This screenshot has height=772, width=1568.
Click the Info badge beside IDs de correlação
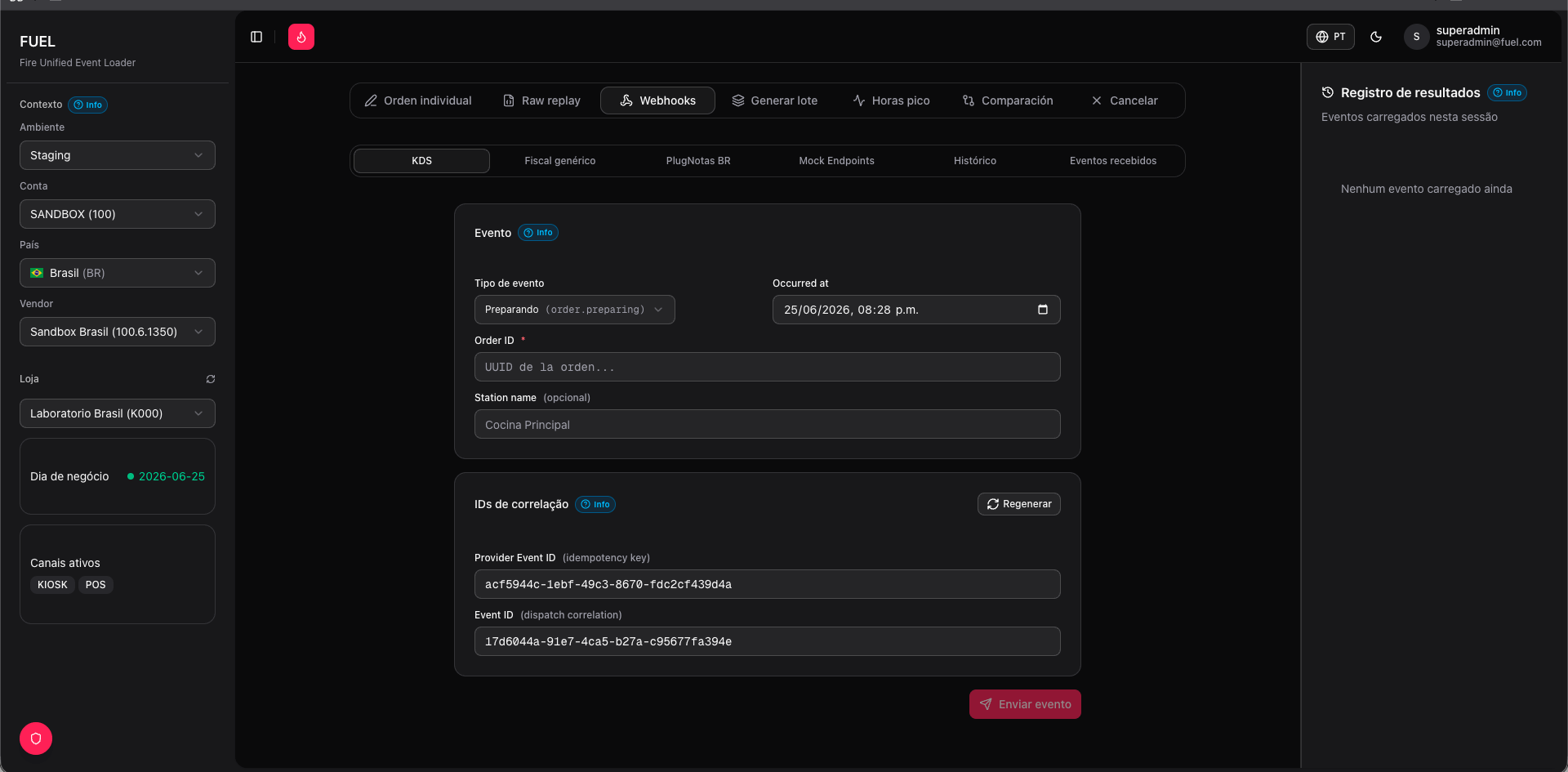click(x=595, y=504)
